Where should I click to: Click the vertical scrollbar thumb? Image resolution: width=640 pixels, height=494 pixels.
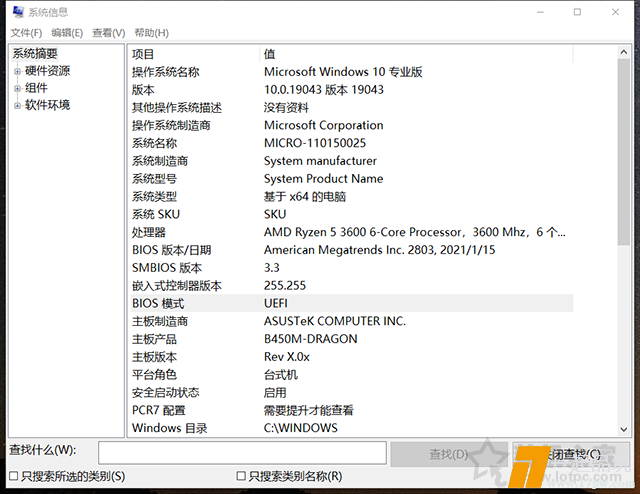pyautogui.click(x=623, y=152)
